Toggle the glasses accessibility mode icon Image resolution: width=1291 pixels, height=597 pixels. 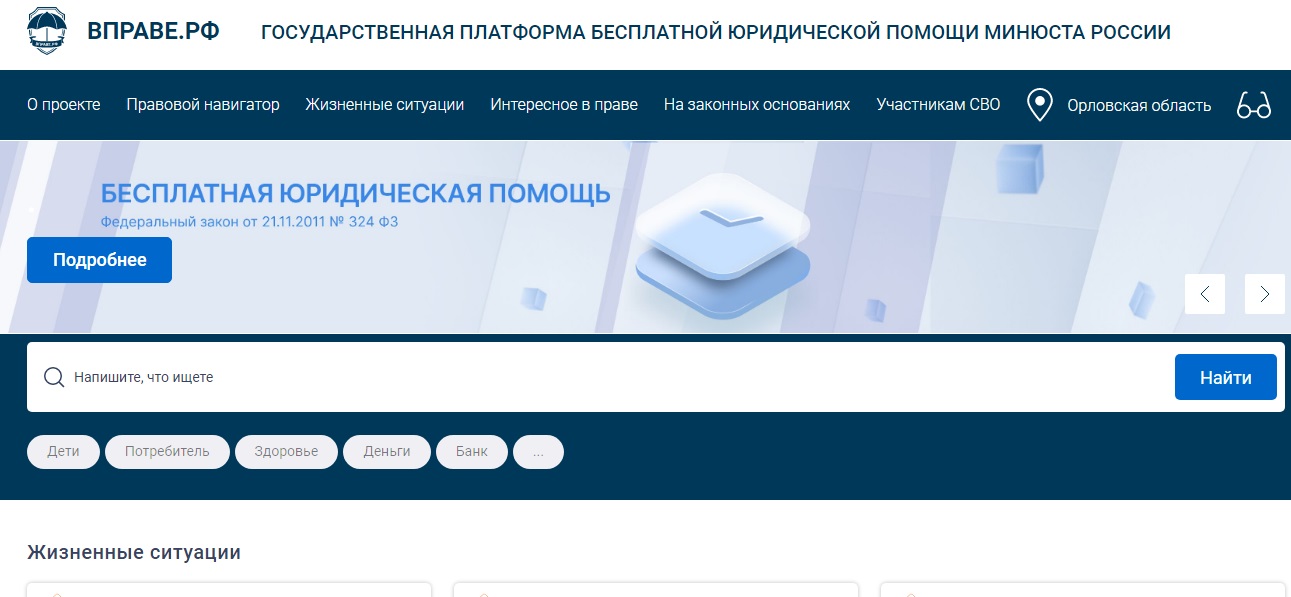[1253, 105]
